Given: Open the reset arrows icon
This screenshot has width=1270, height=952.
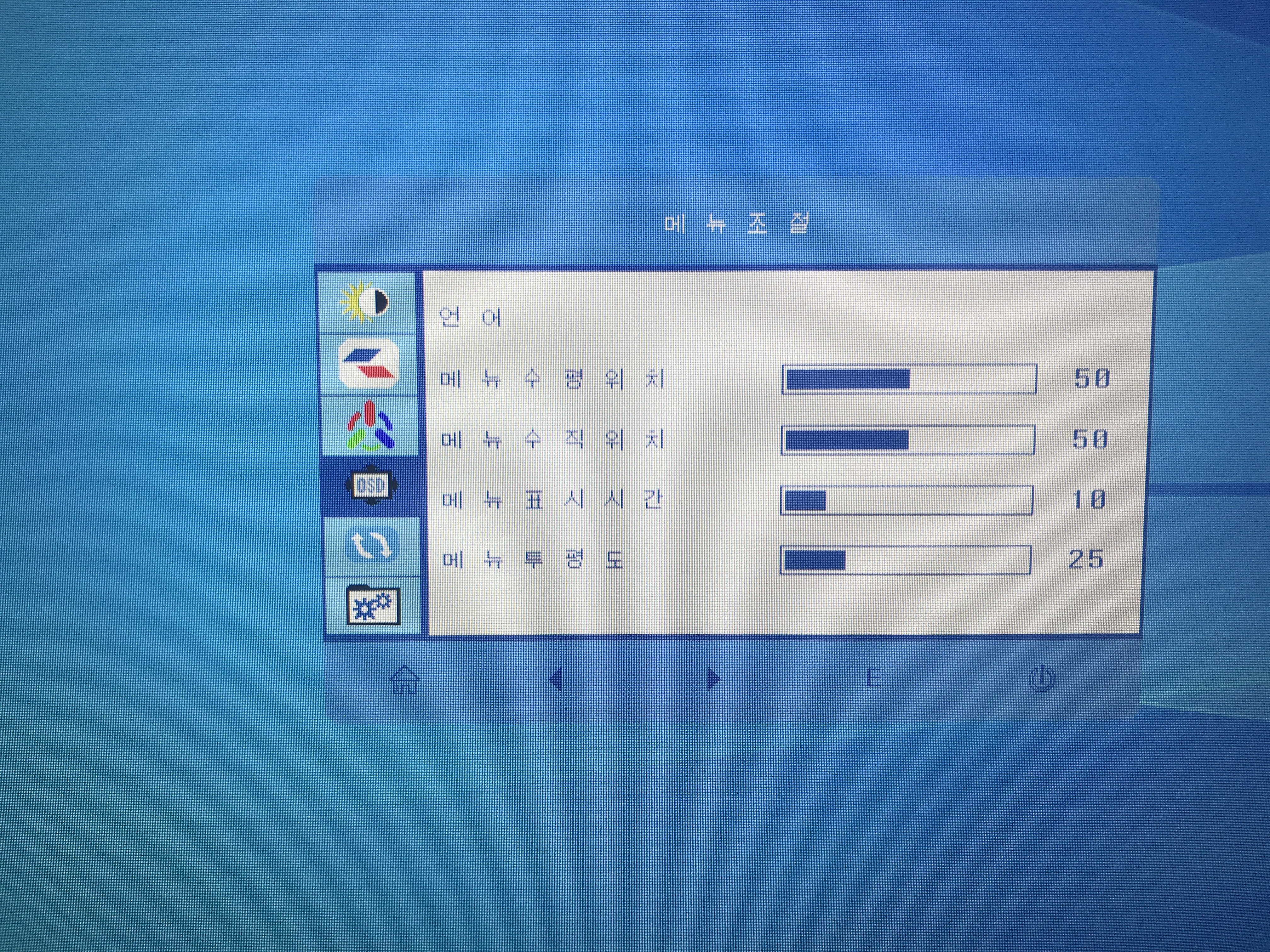Looking at the screenshot, I should tap(371, 546).
